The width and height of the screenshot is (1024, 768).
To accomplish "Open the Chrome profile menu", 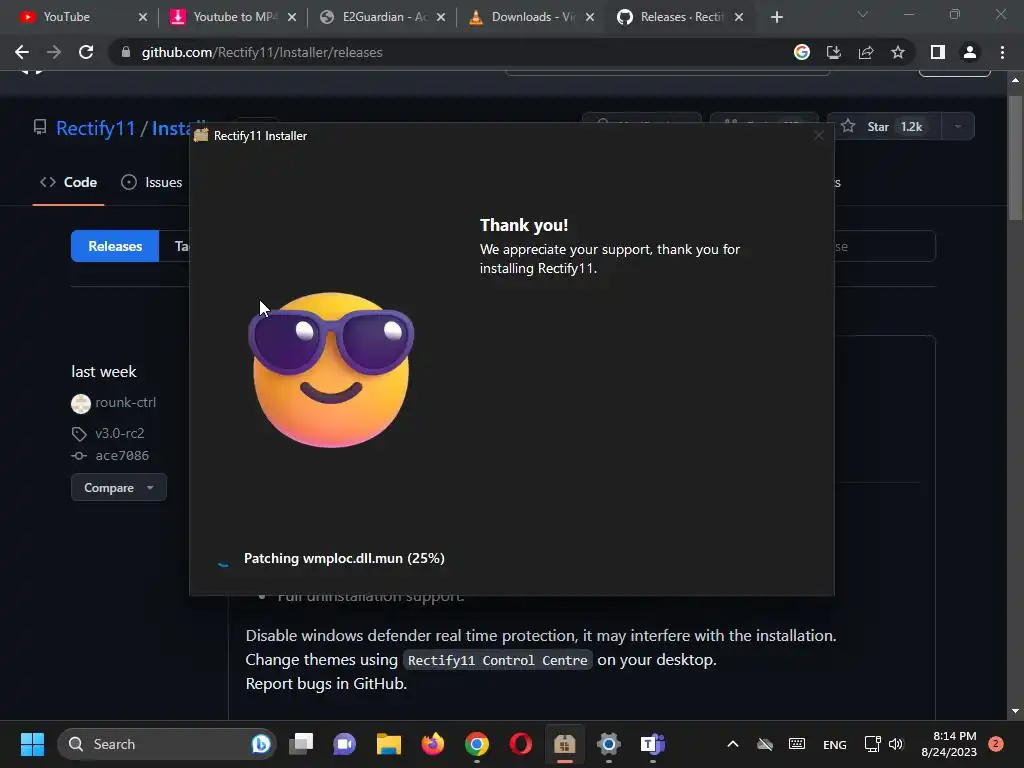I will click(x=970, y=52).
